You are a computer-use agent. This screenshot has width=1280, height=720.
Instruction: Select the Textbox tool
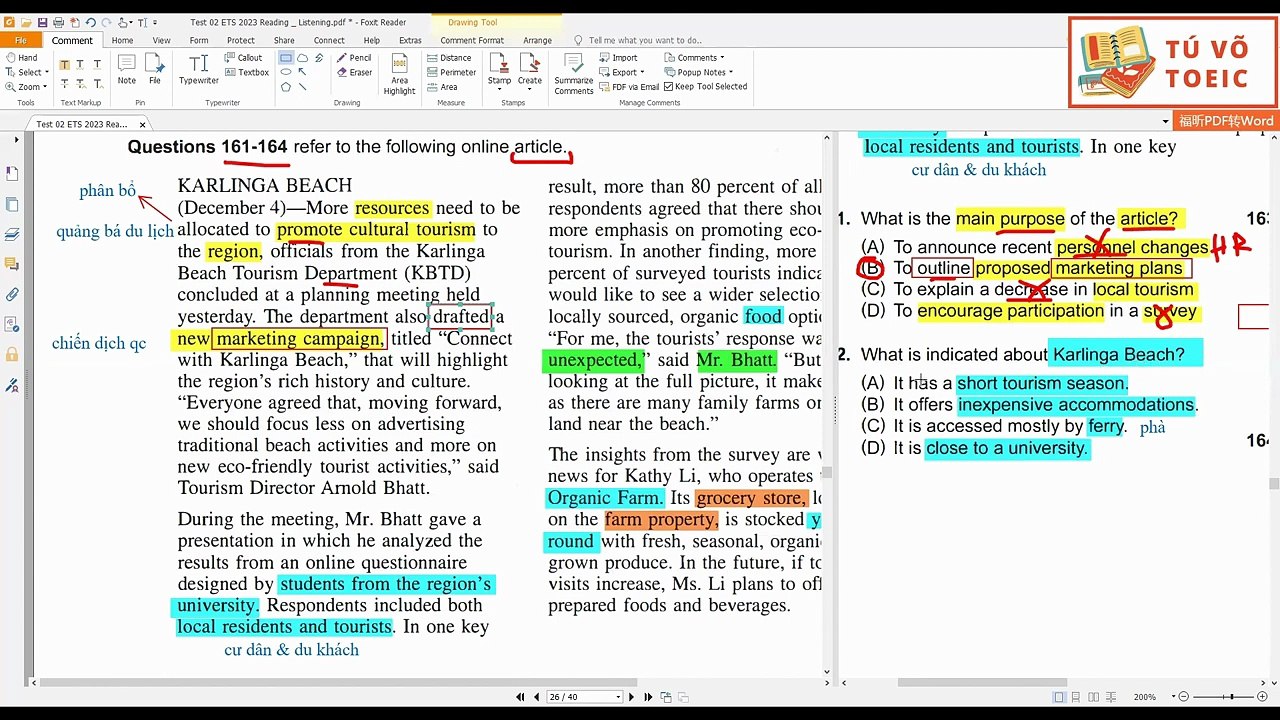(246, 72)
